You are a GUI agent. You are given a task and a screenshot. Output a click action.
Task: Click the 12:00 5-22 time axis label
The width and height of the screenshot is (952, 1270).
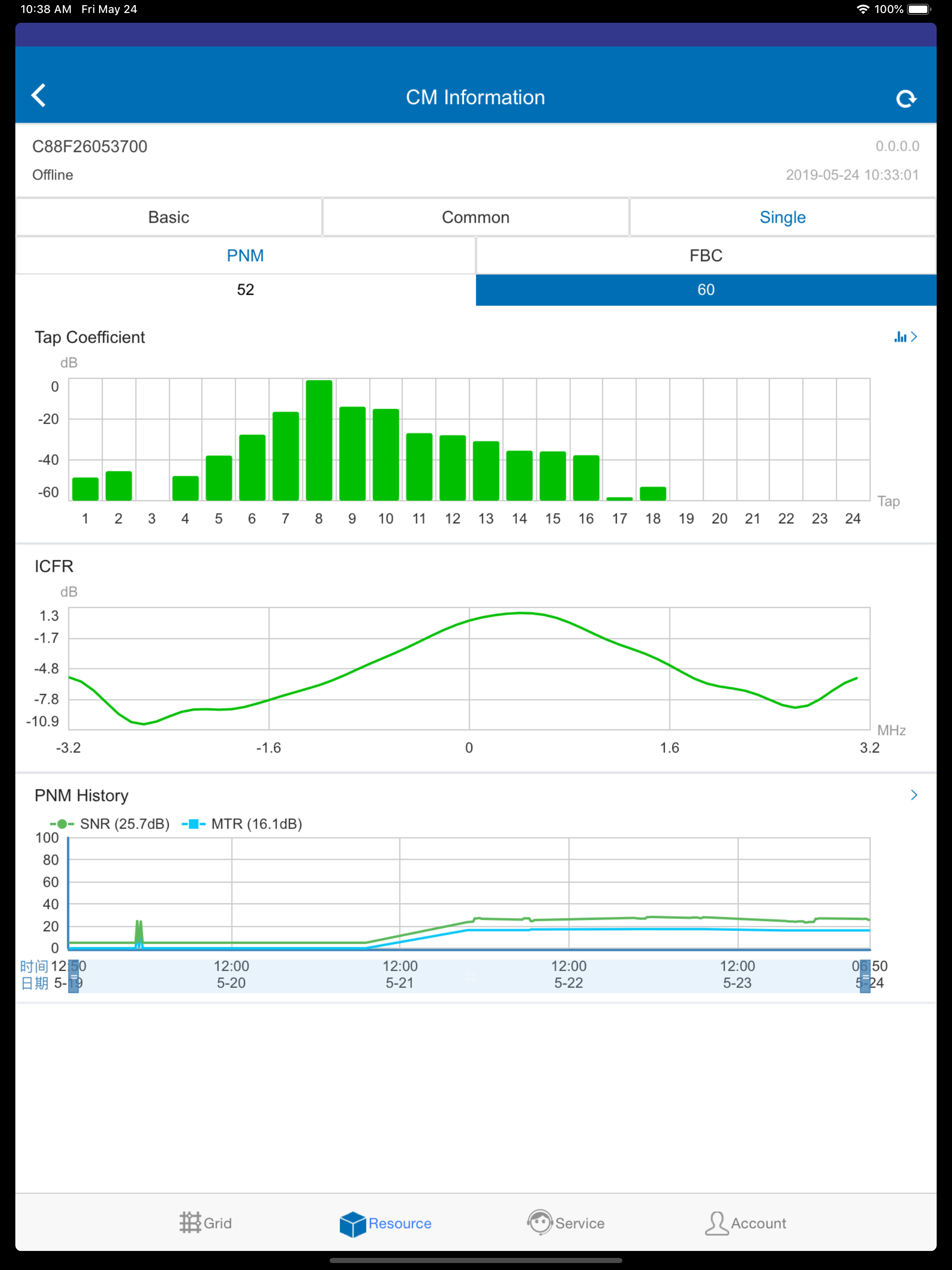tap(569, 974)
